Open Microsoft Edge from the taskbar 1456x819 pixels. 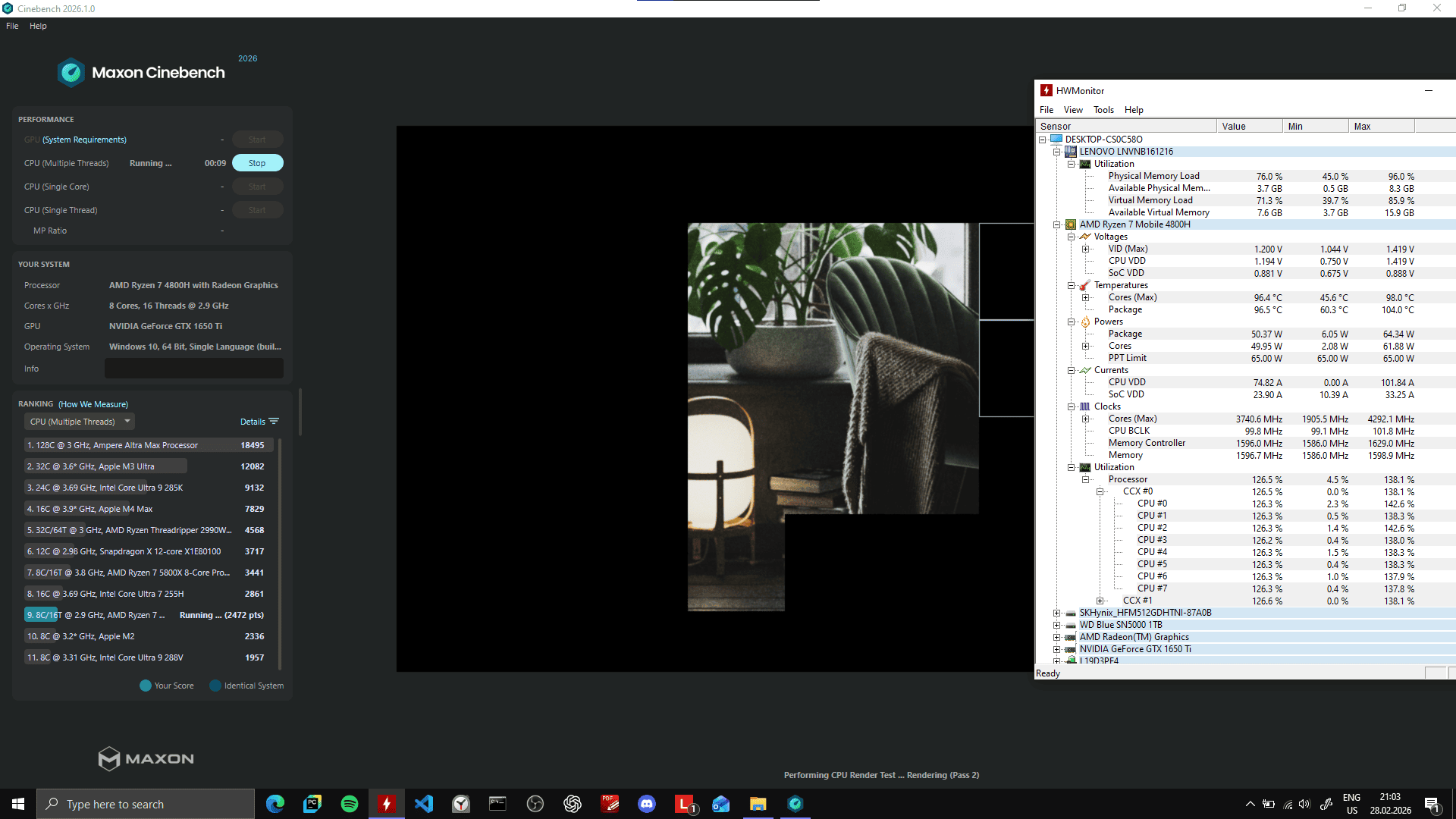pyautogui.click(x=275, y=804)
